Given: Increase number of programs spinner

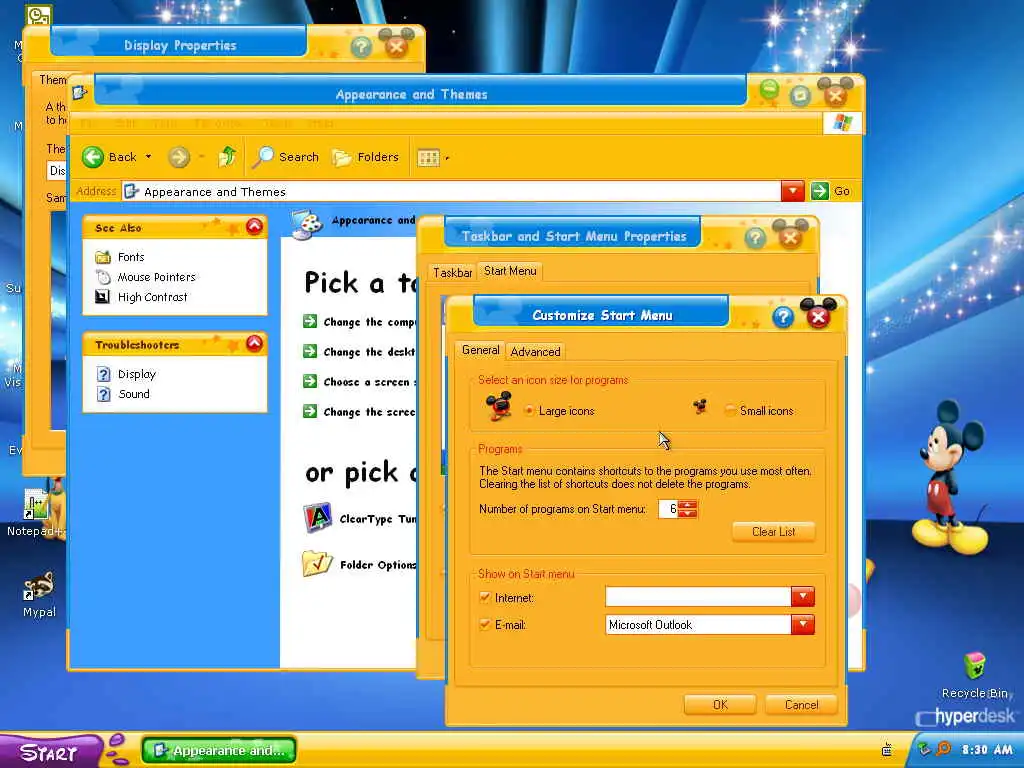Looking at the screenshot, I should 688,504.
